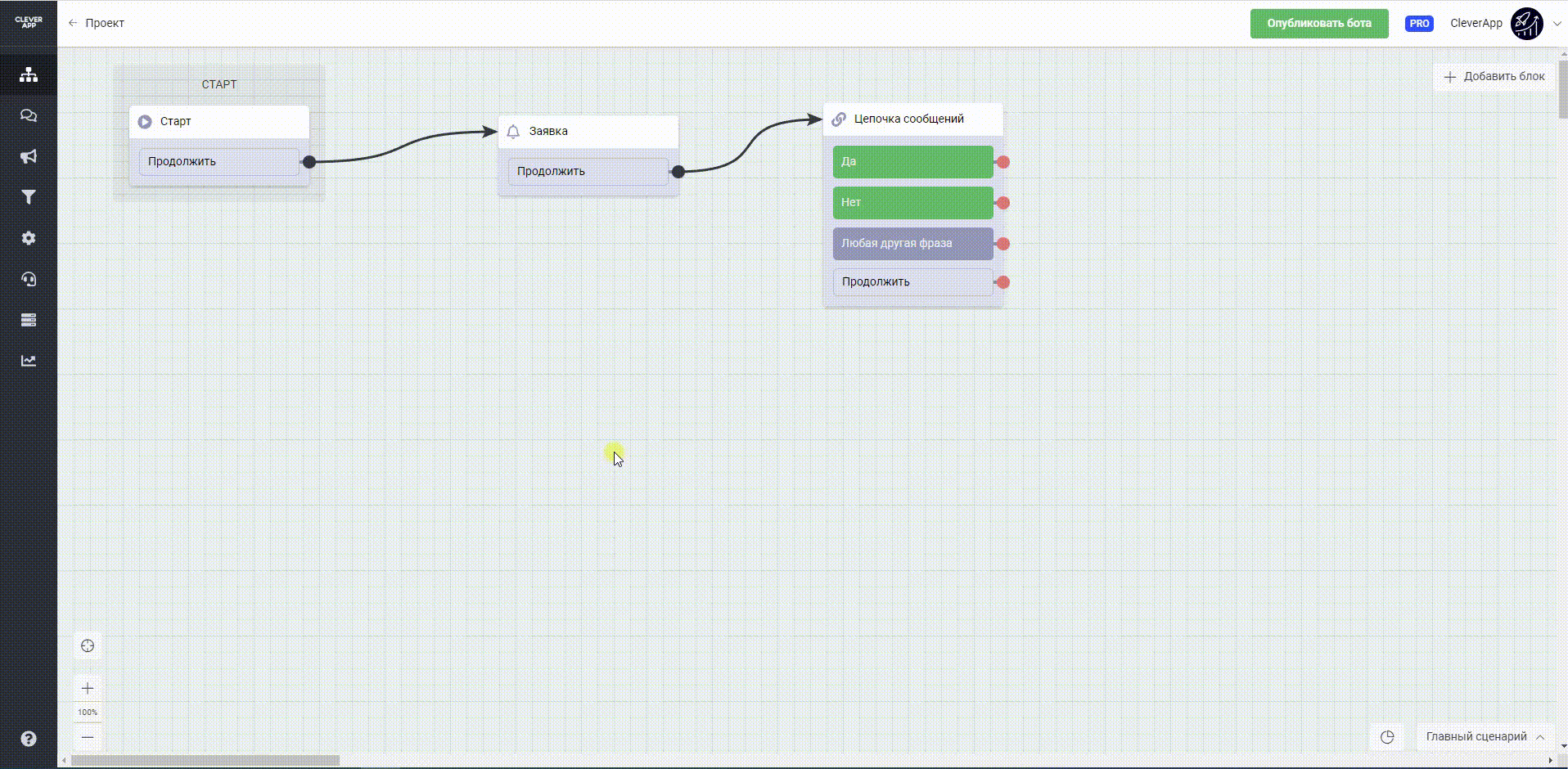Open the megaphone broadcasts section

pos(29,156)
